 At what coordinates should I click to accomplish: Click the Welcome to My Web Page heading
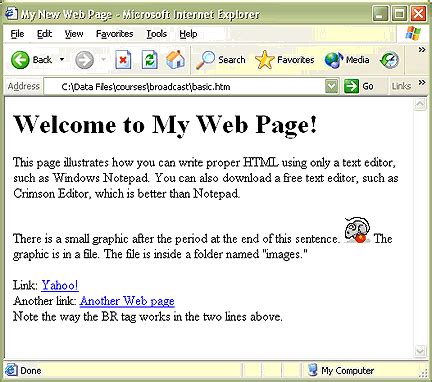coord(165,125)
